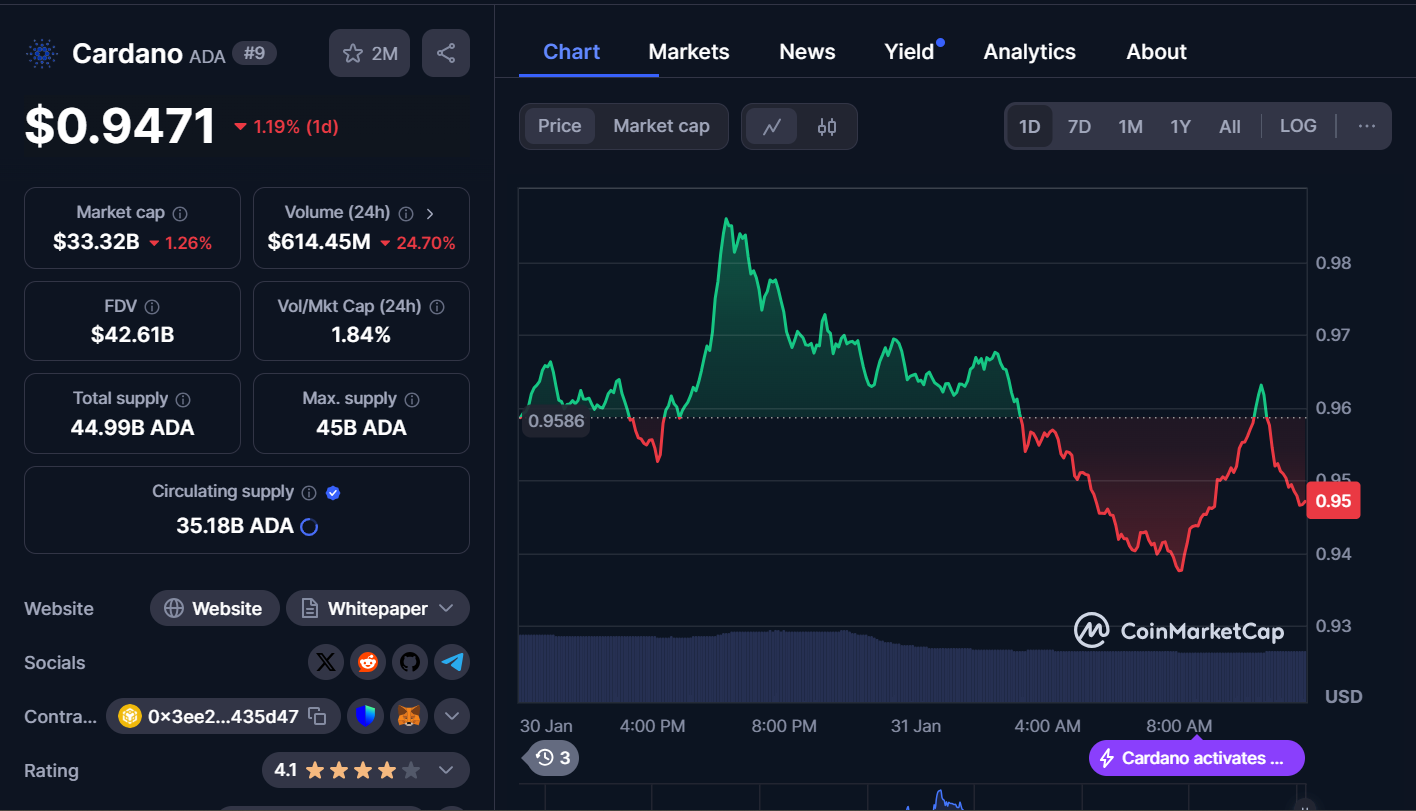Image resolution: width=1416 pixels, height=811 pixels.
Task: Select the Price chart toggle
Action: click(x=560, y=126)
